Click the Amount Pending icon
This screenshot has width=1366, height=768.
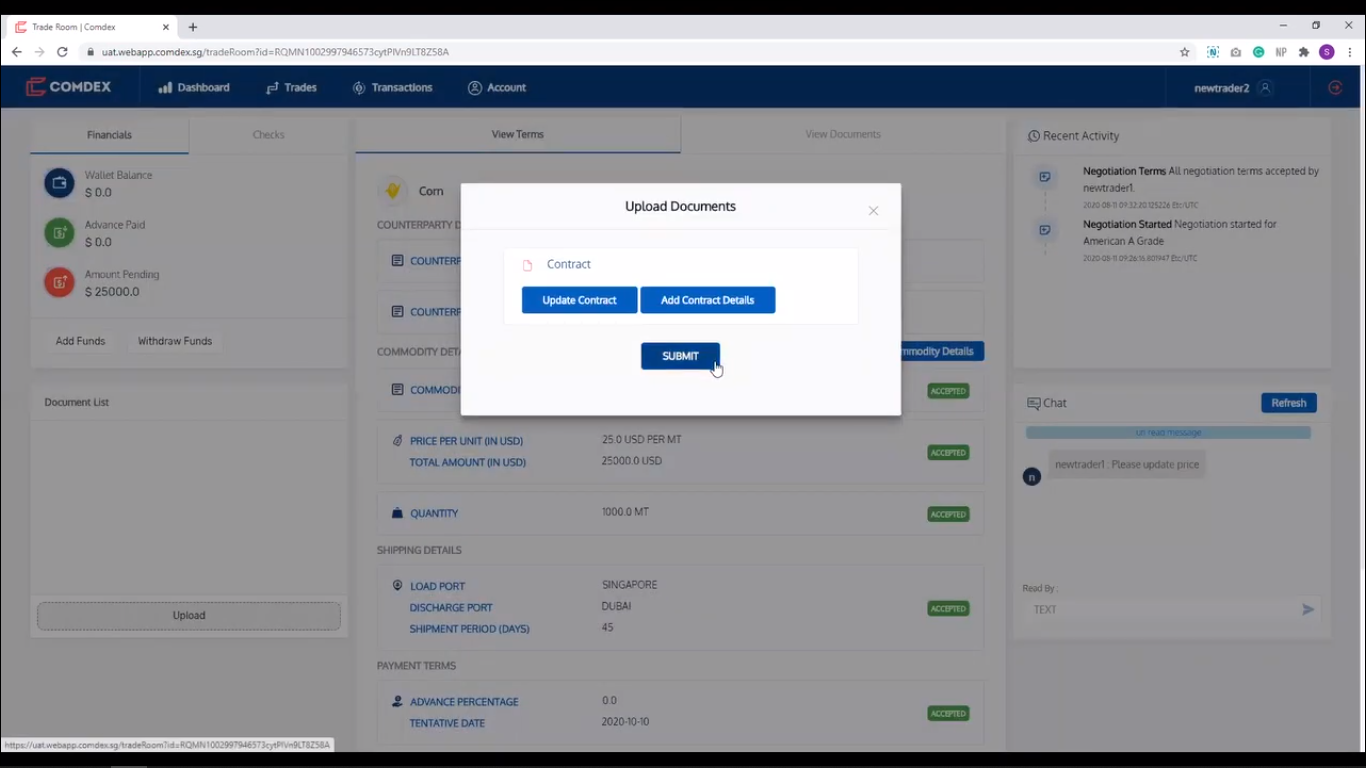(59, 283)
